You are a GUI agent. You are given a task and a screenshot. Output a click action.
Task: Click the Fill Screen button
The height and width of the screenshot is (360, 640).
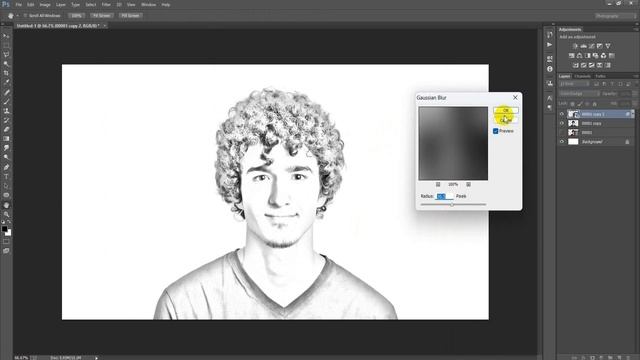click(130, 16)
